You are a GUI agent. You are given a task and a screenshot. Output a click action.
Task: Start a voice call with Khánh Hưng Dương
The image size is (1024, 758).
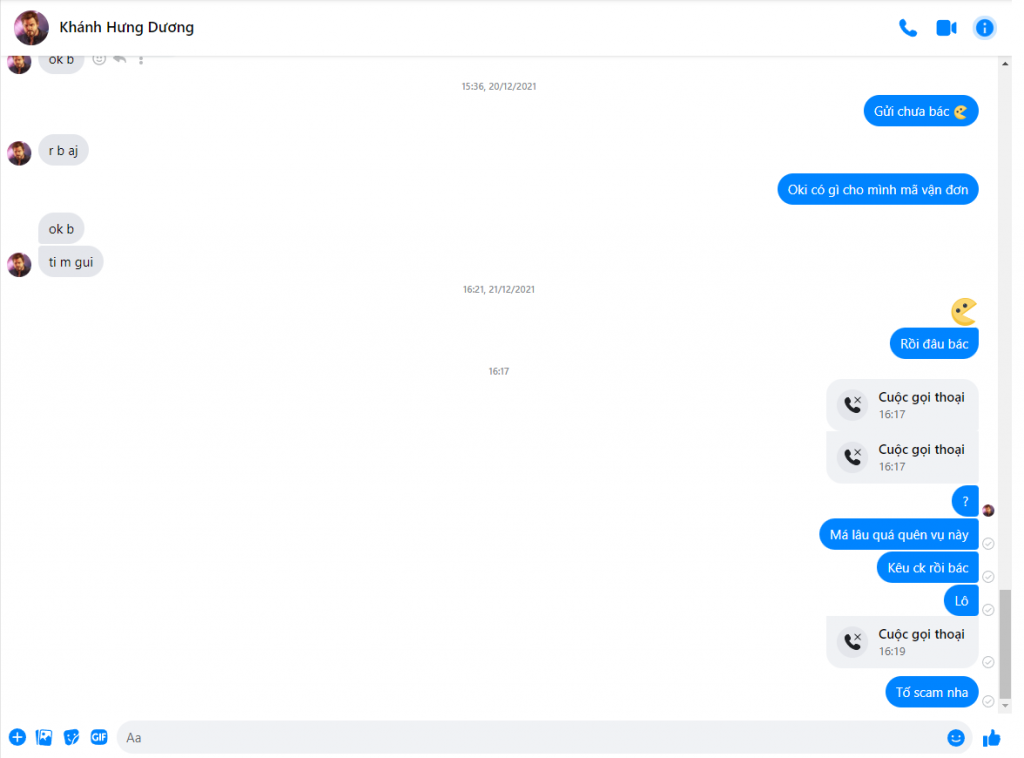click(x=908, y=28)
